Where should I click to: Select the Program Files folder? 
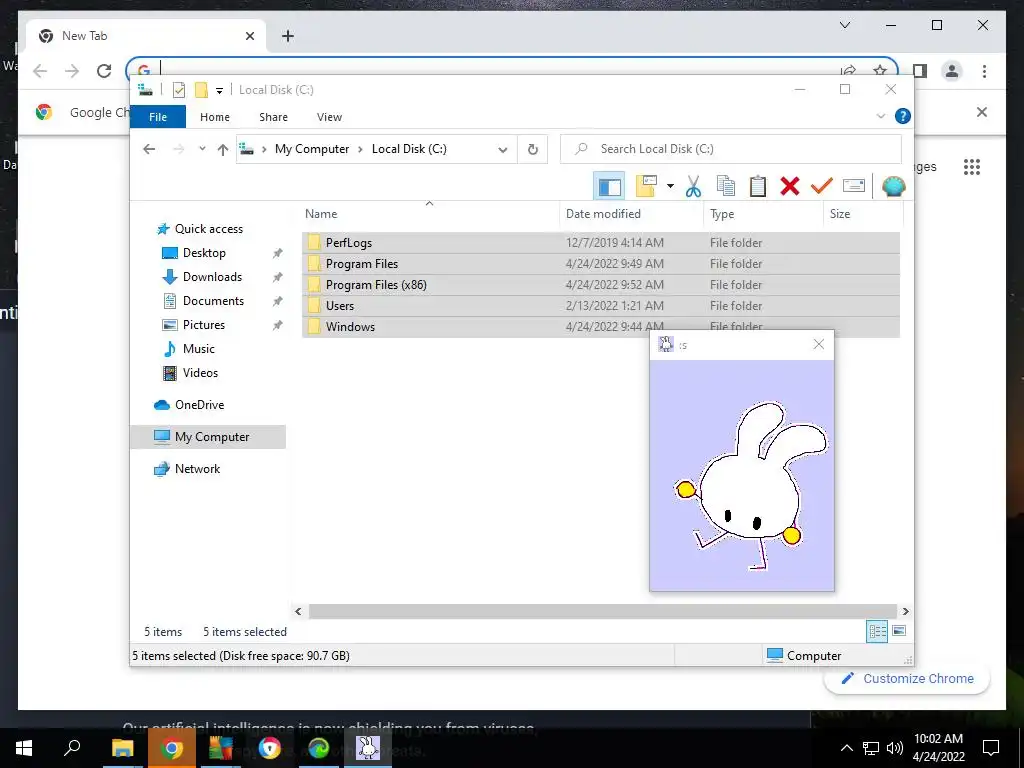601,264
